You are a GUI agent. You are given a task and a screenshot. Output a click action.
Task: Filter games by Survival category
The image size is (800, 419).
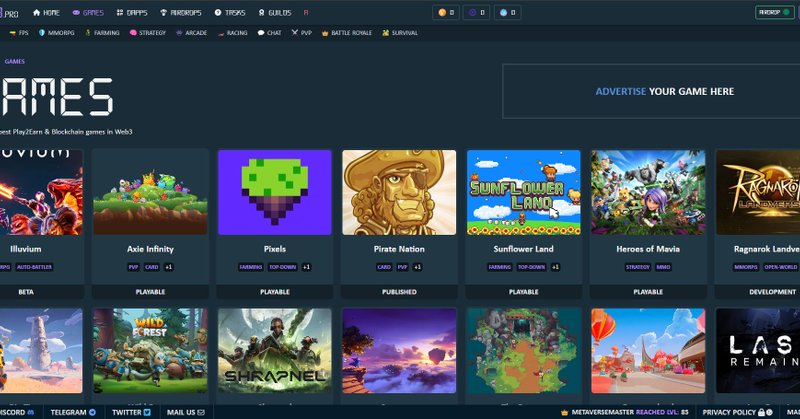pos(400,33)
